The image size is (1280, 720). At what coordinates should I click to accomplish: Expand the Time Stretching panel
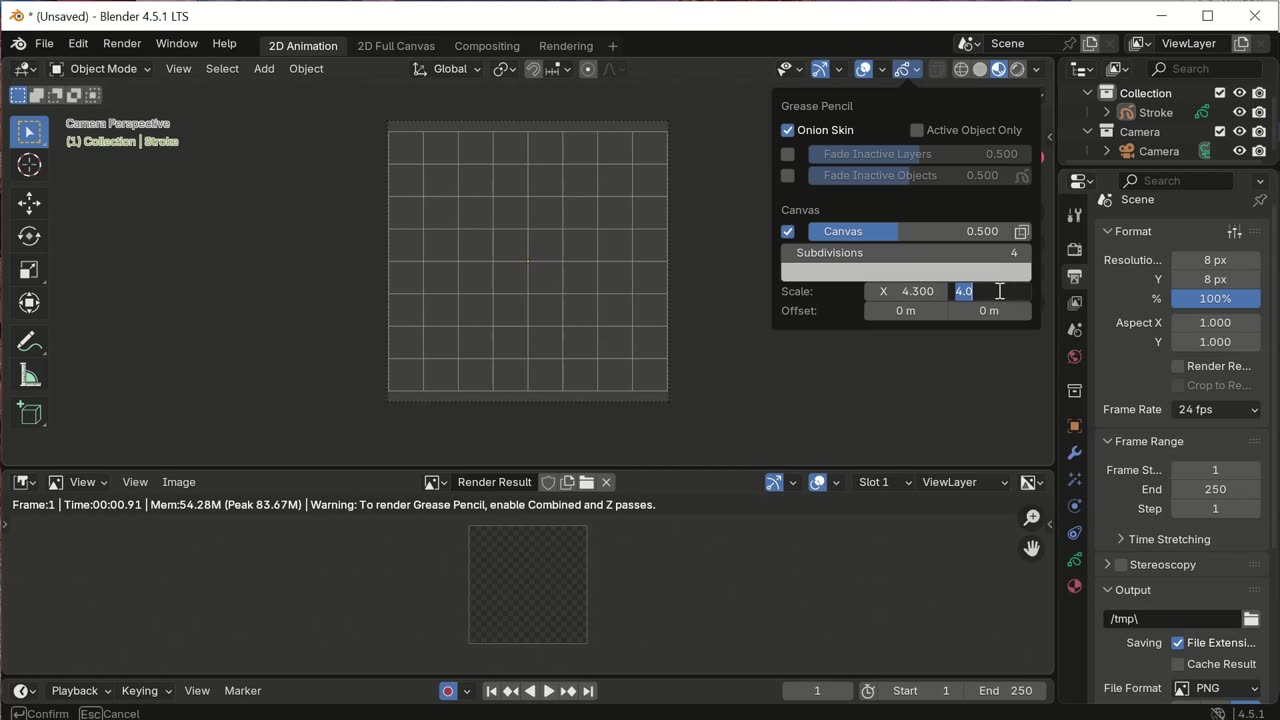tap(1168, 539)
